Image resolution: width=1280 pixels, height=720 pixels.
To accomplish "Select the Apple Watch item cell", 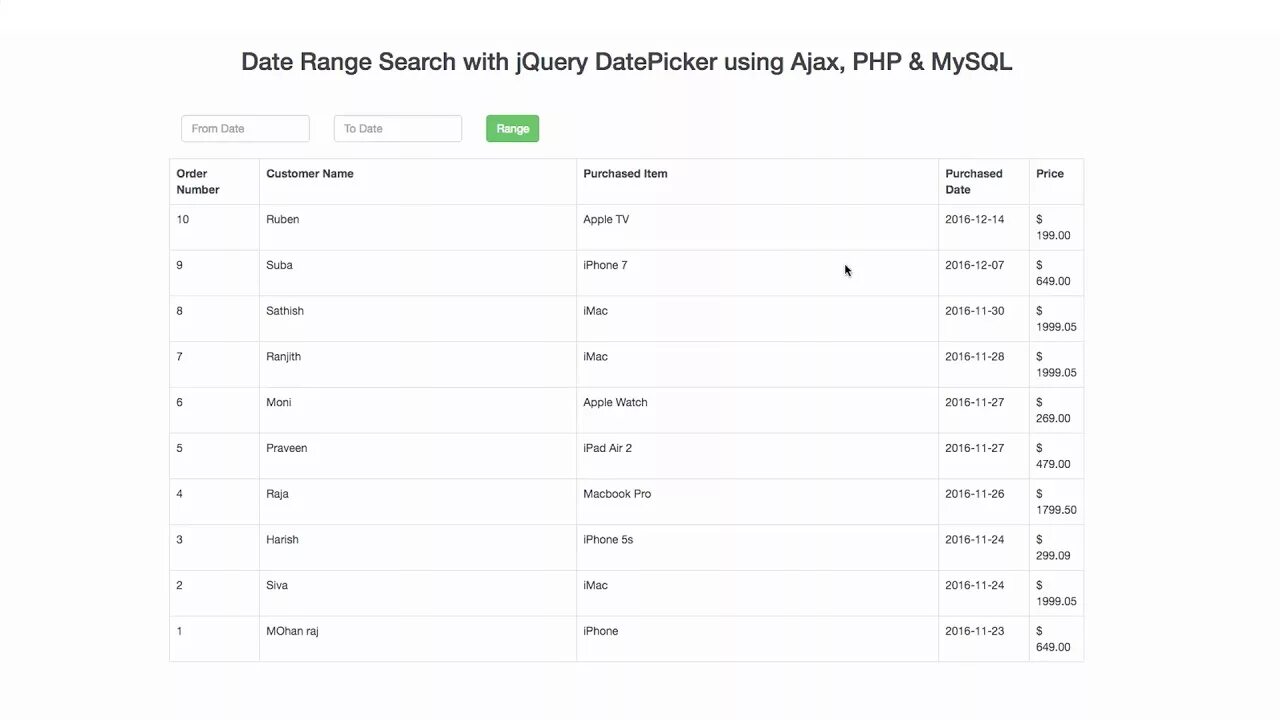I will tap(615, 403).
